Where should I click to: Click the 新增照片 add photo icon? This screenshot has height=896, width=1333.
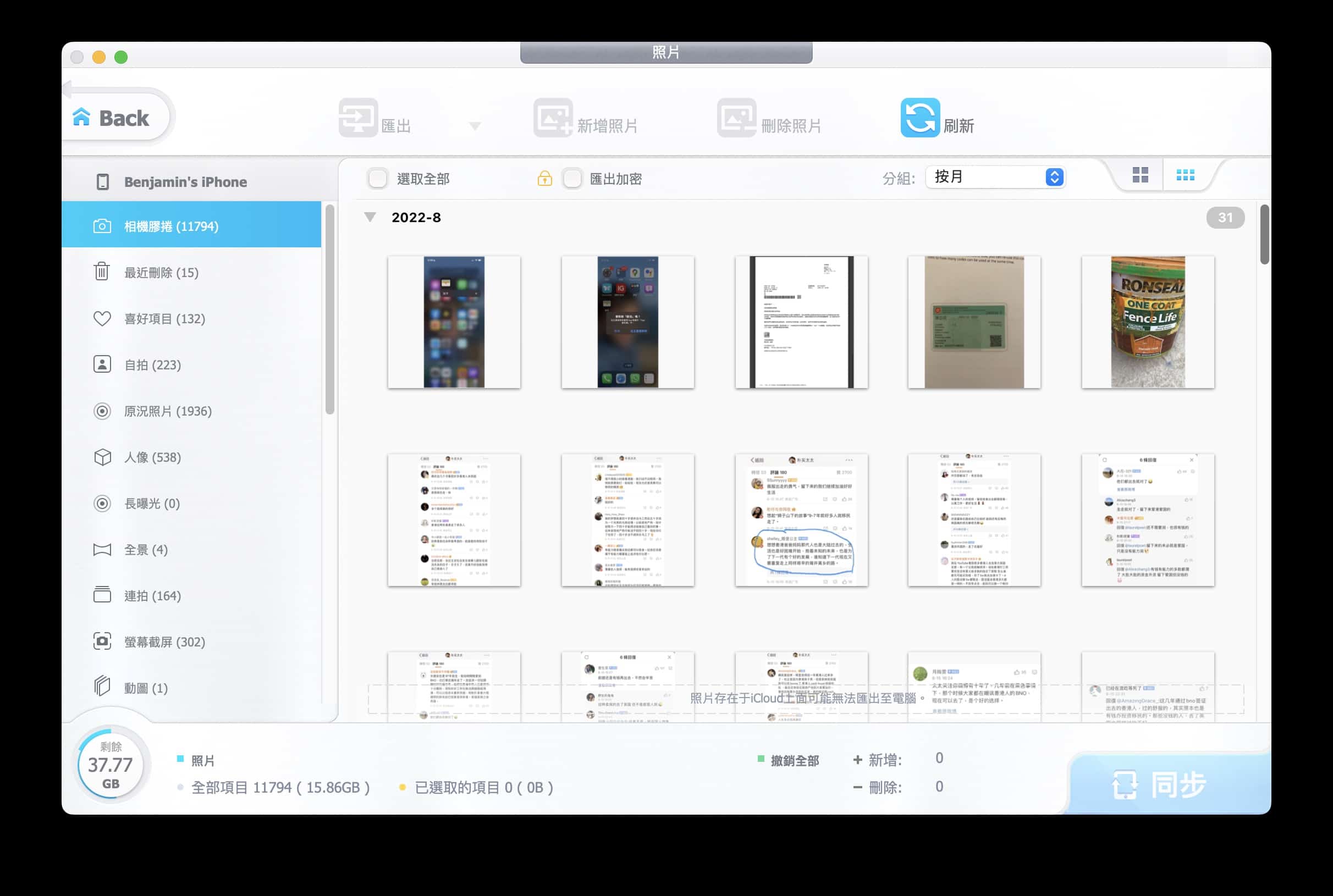click(x=553, y=118)
